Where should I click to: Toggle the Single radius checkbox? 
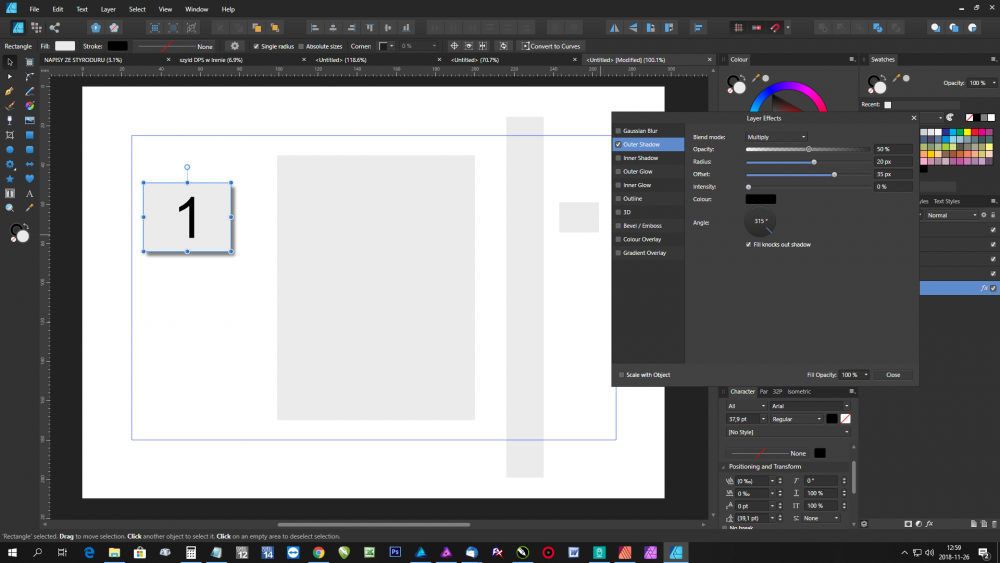[x=256, y=46]
